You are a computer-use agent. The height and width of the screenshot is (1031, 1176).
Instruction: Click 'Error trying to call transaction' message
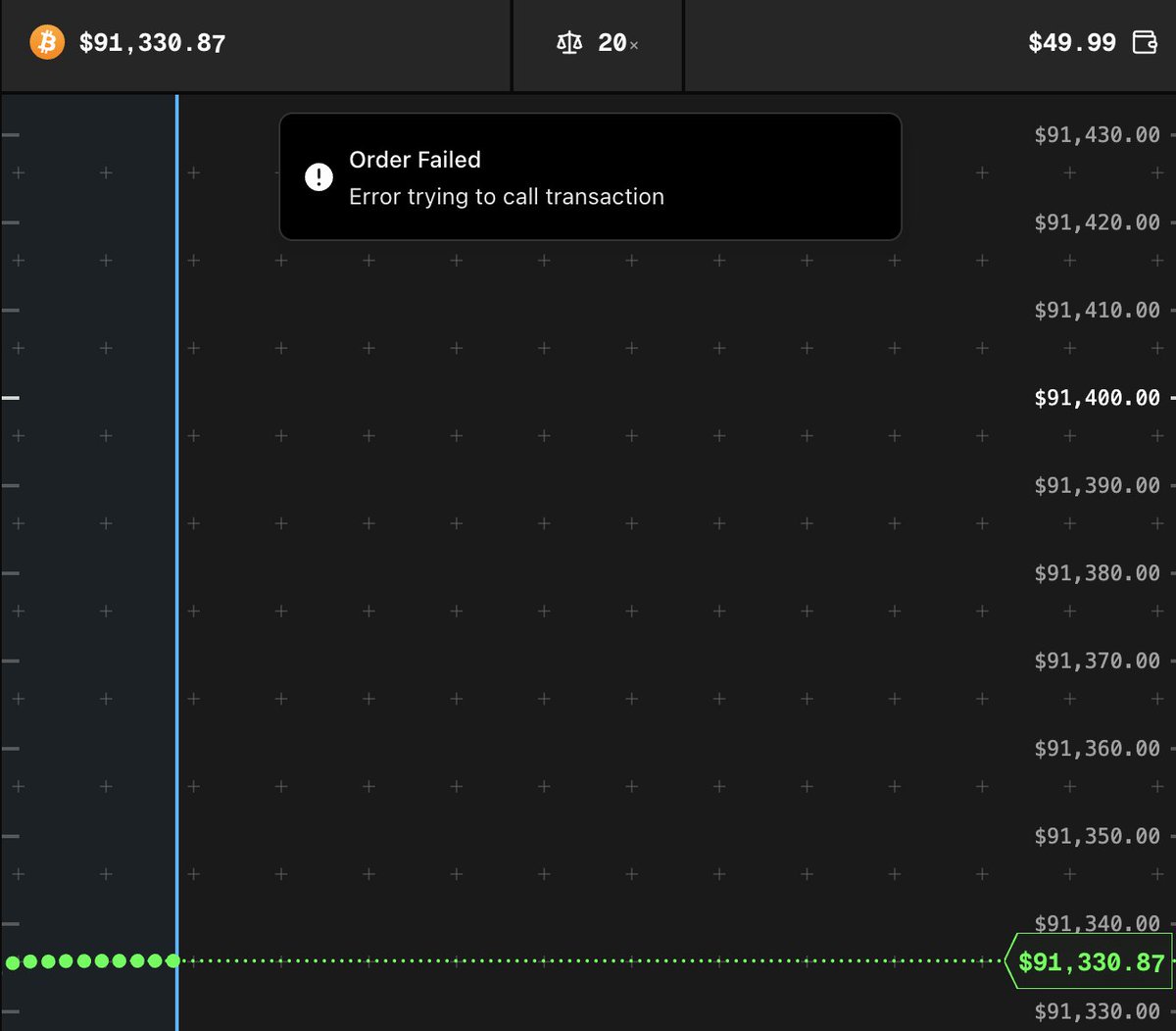(507, 197)
